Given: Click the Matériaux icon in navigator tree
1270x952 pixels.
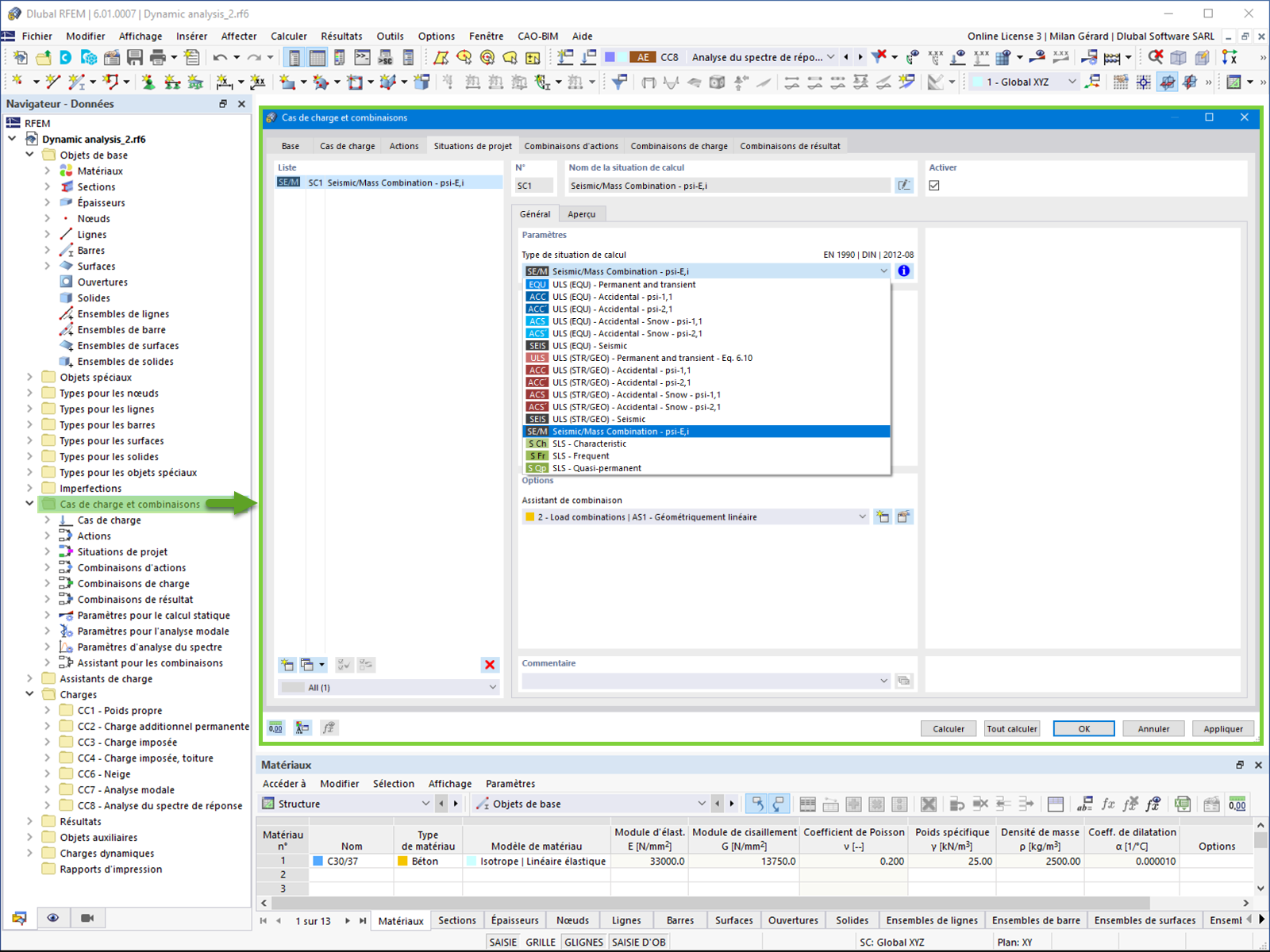Looking at the screenshot, I should 66,171.
